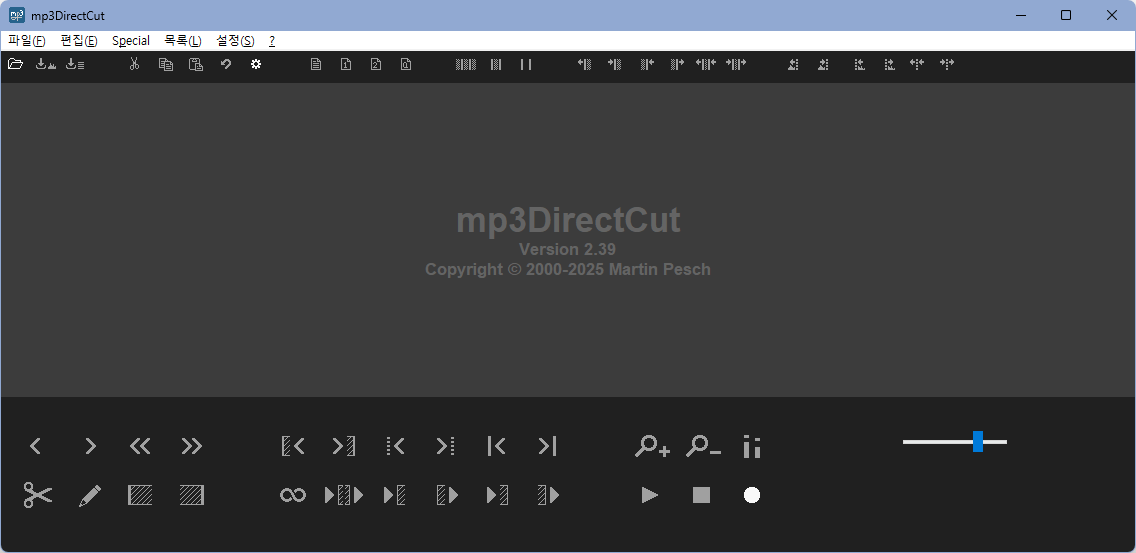Click the undo arrow icon
This screenshot has width=1136, height=553.
coord(226,64)
